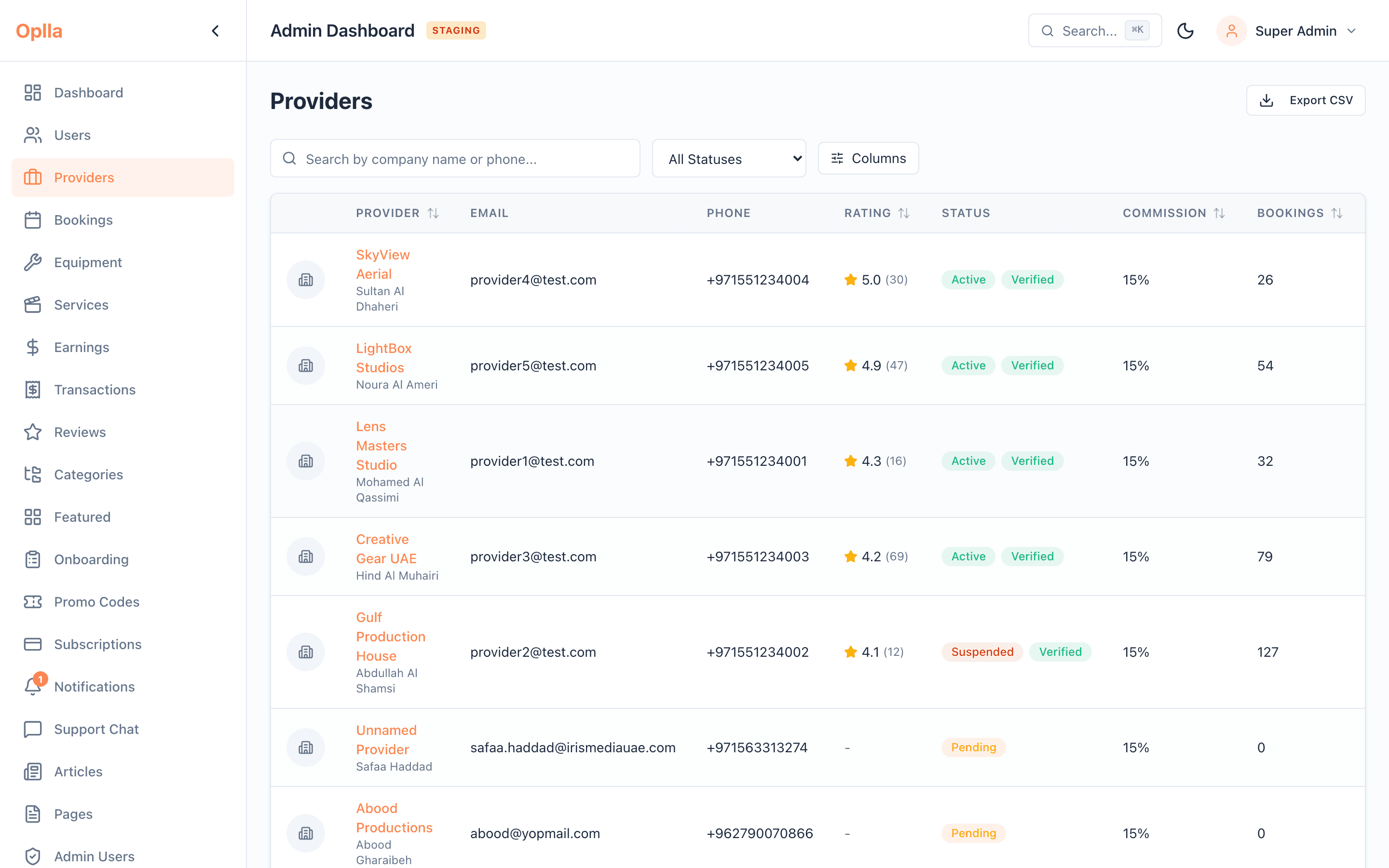Click the Categories tree icon
The image size is (1389, 868).
pos(33,475)
